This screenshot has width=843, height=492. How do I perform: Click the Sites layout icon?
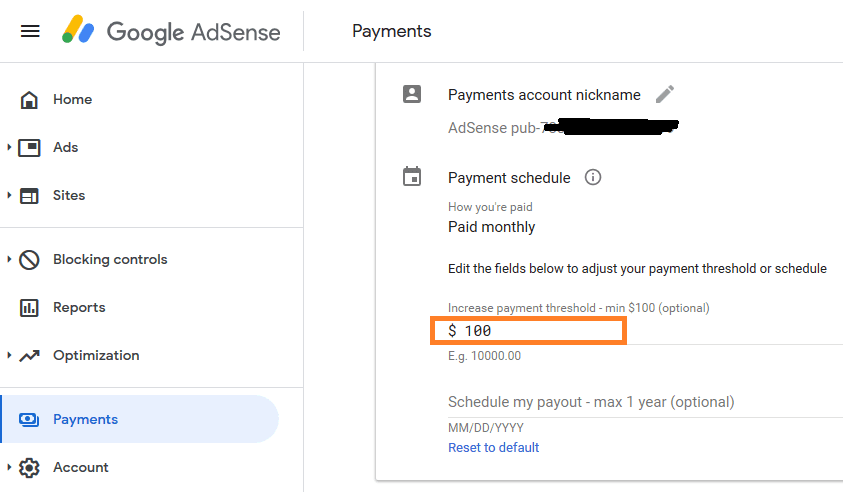(29, 196)
